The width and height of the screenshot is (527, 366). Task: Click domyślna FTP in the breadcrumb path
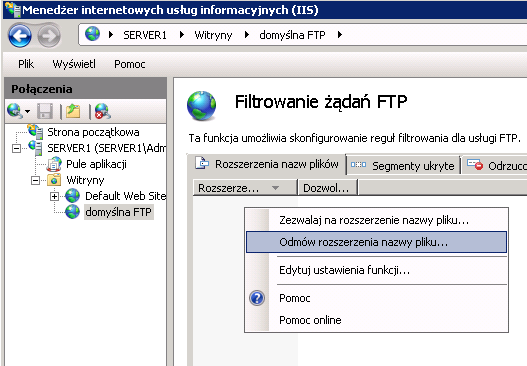[x=292, y=35]
